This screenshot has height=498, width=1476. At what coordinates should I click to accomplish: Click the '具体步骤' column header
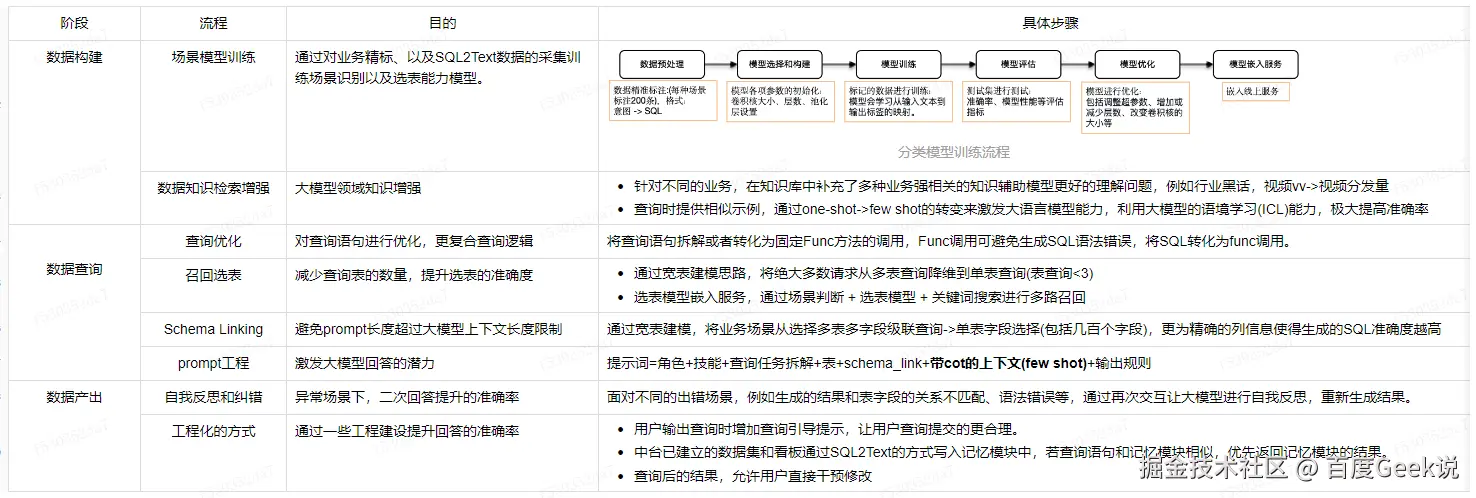[1036, 22]
